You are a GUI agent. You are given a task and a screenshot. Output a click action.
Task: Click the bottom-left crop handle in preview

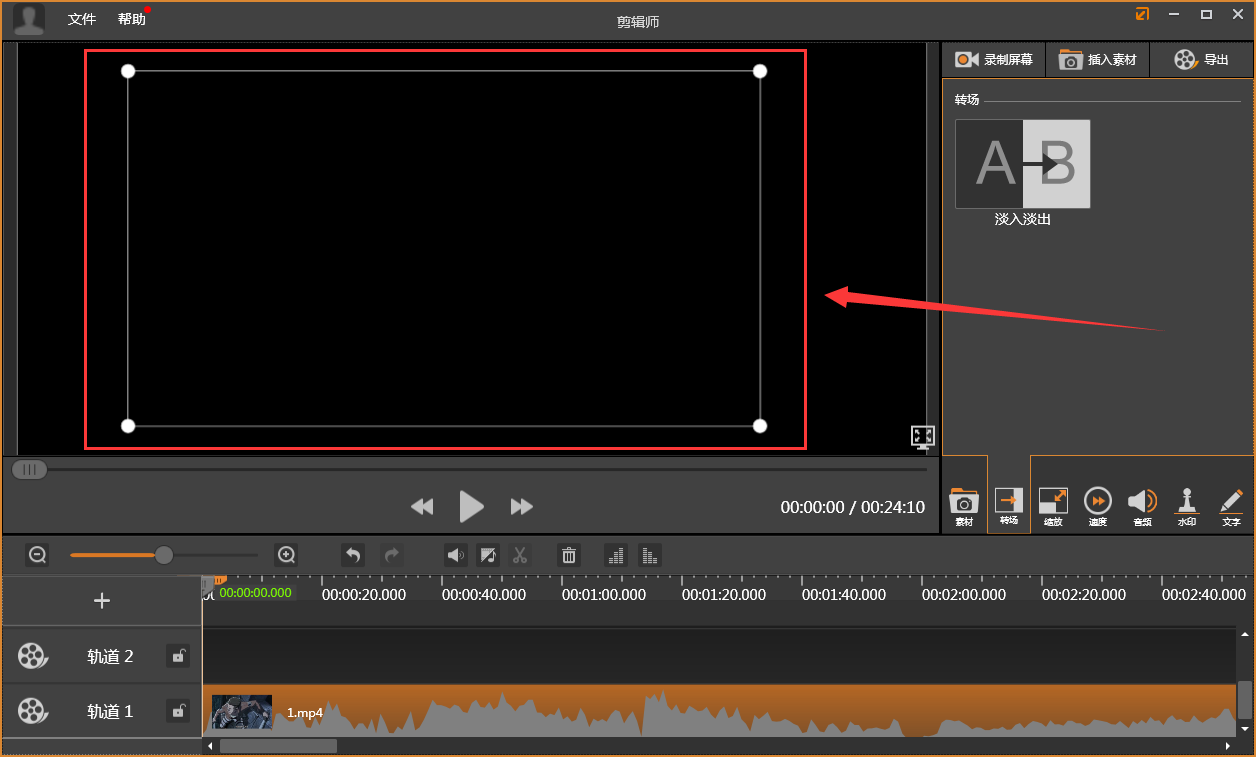128,426
